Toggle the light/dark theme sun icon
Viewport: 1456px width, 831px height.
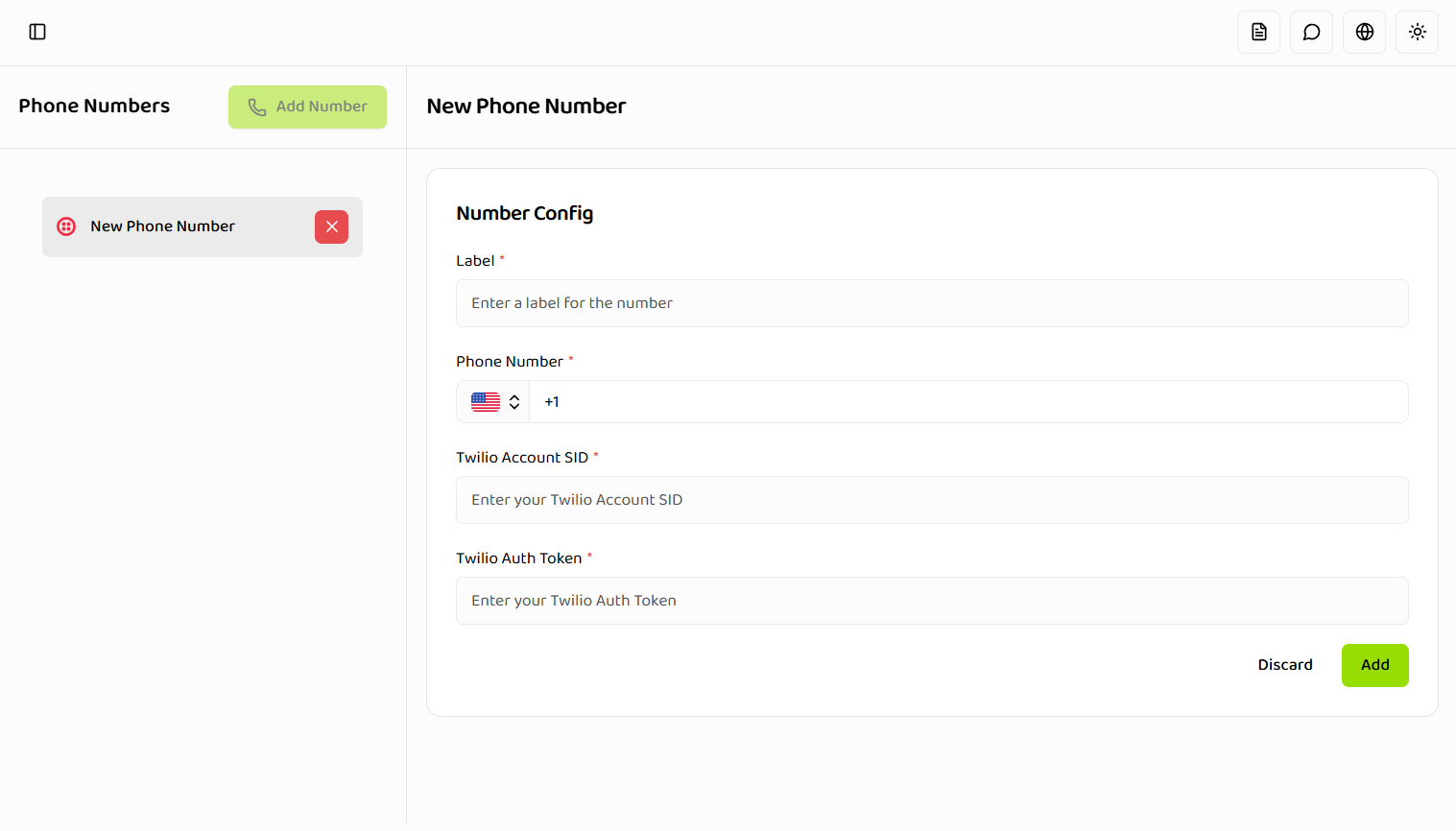1417,32
